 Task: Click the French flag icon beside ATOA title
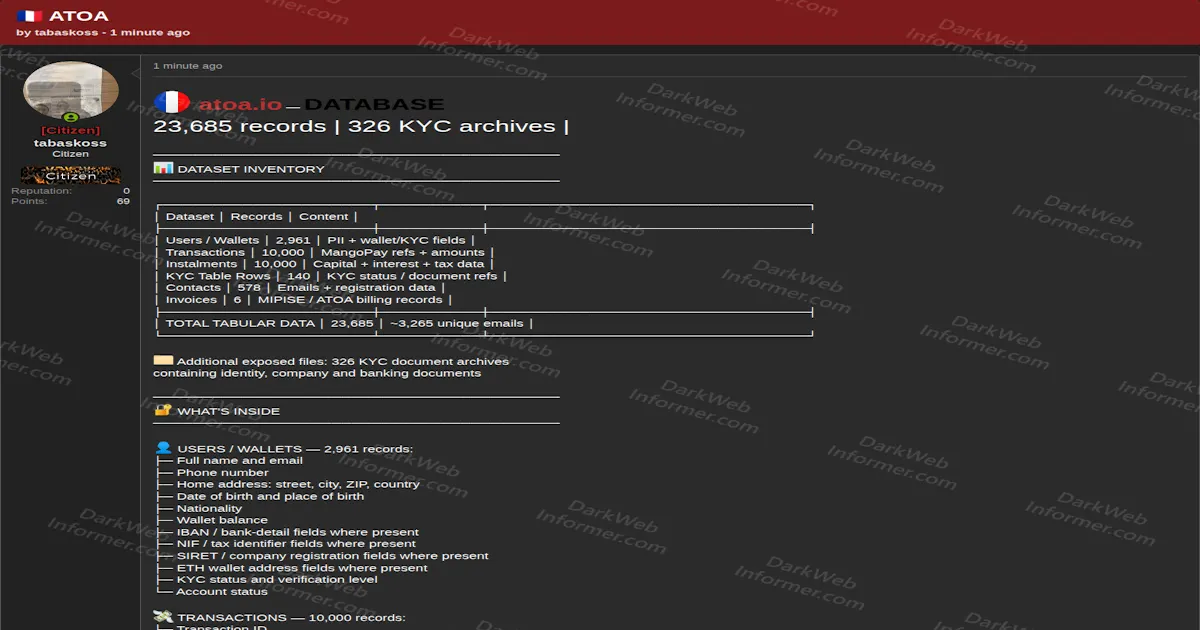pyautogui.click(x=29, y=16)
